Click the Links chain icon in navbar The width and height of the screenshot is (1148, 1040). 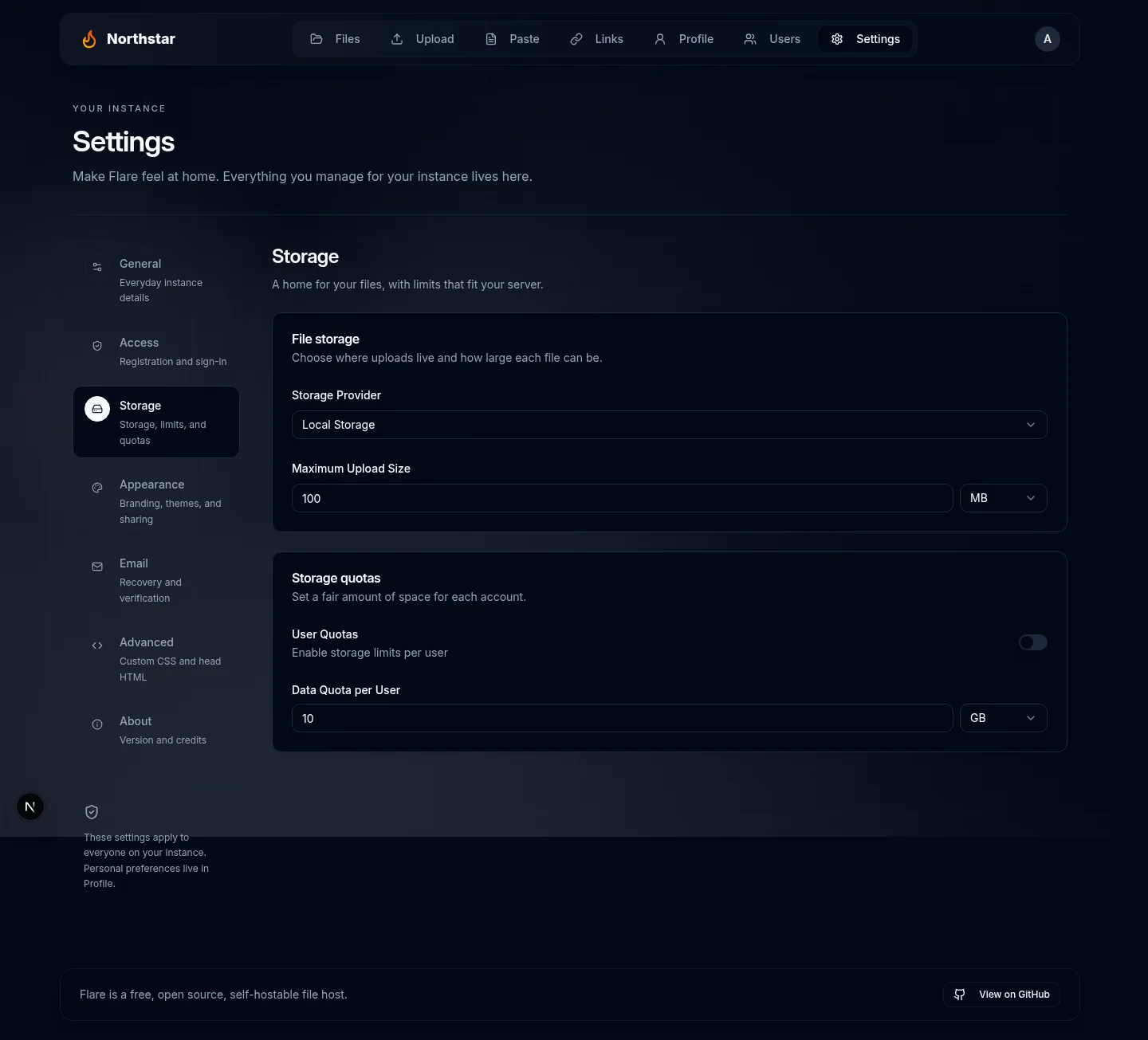click(576, 39)
